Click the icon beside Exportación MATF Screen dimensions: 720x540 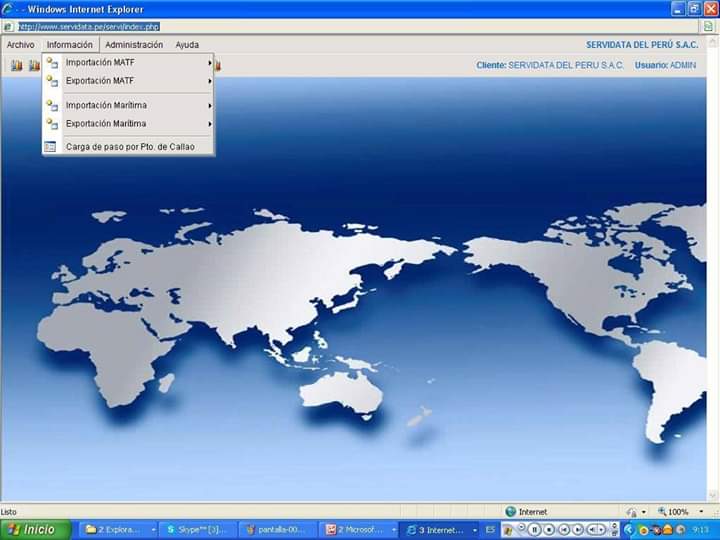point(51,81)
